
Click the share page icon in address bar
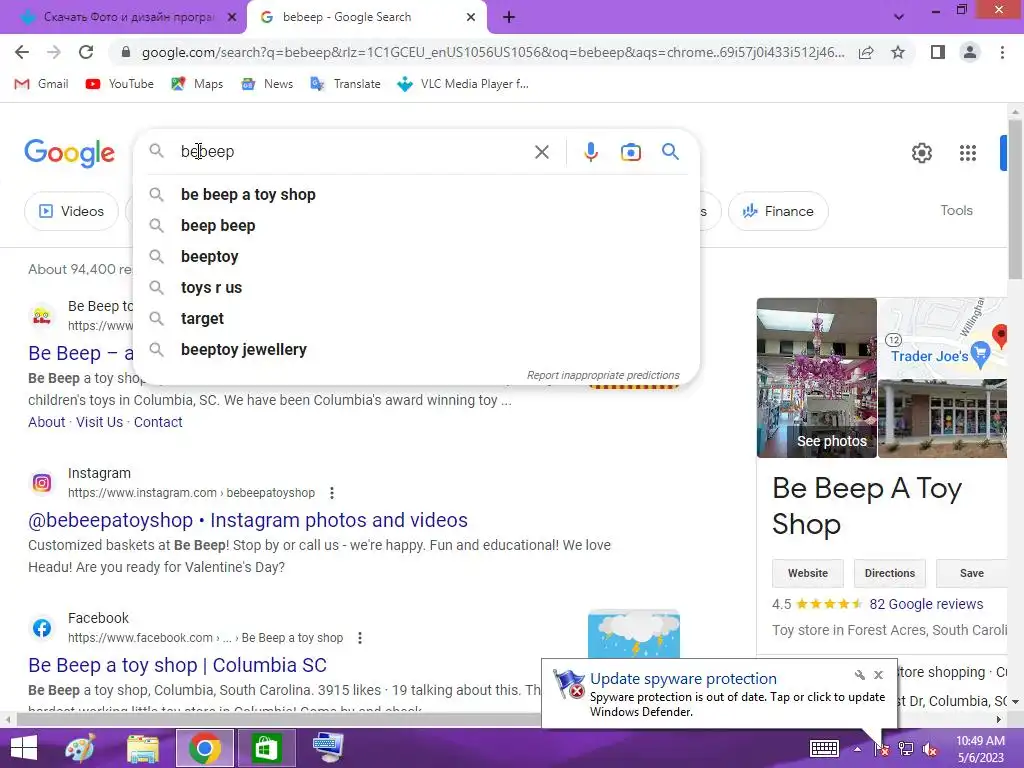point(866,52)
